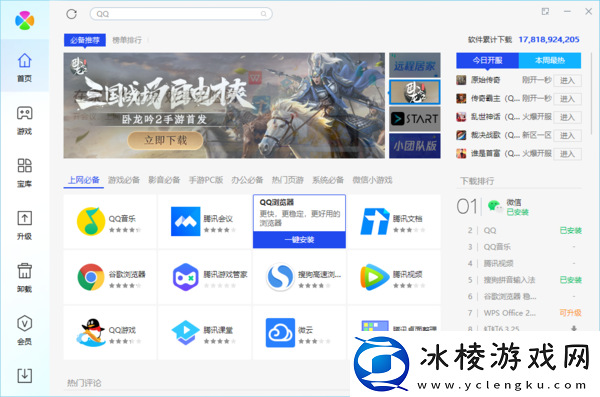Select the 系统必备 category tab
Image resolution: width=600 pixels, height=397 pixels.
pos(328,180)
